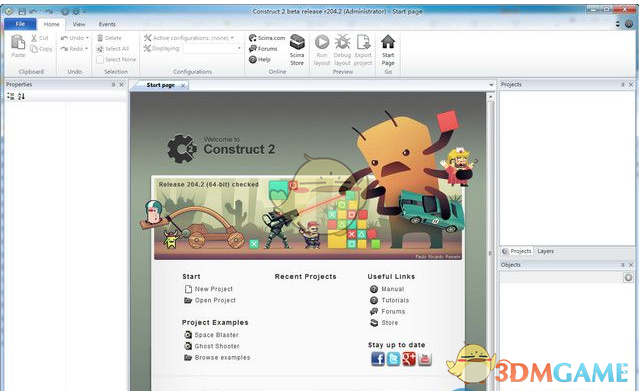Click the Run layout play icon
Viewport: 639px width, 391px height.
[322, 42]
